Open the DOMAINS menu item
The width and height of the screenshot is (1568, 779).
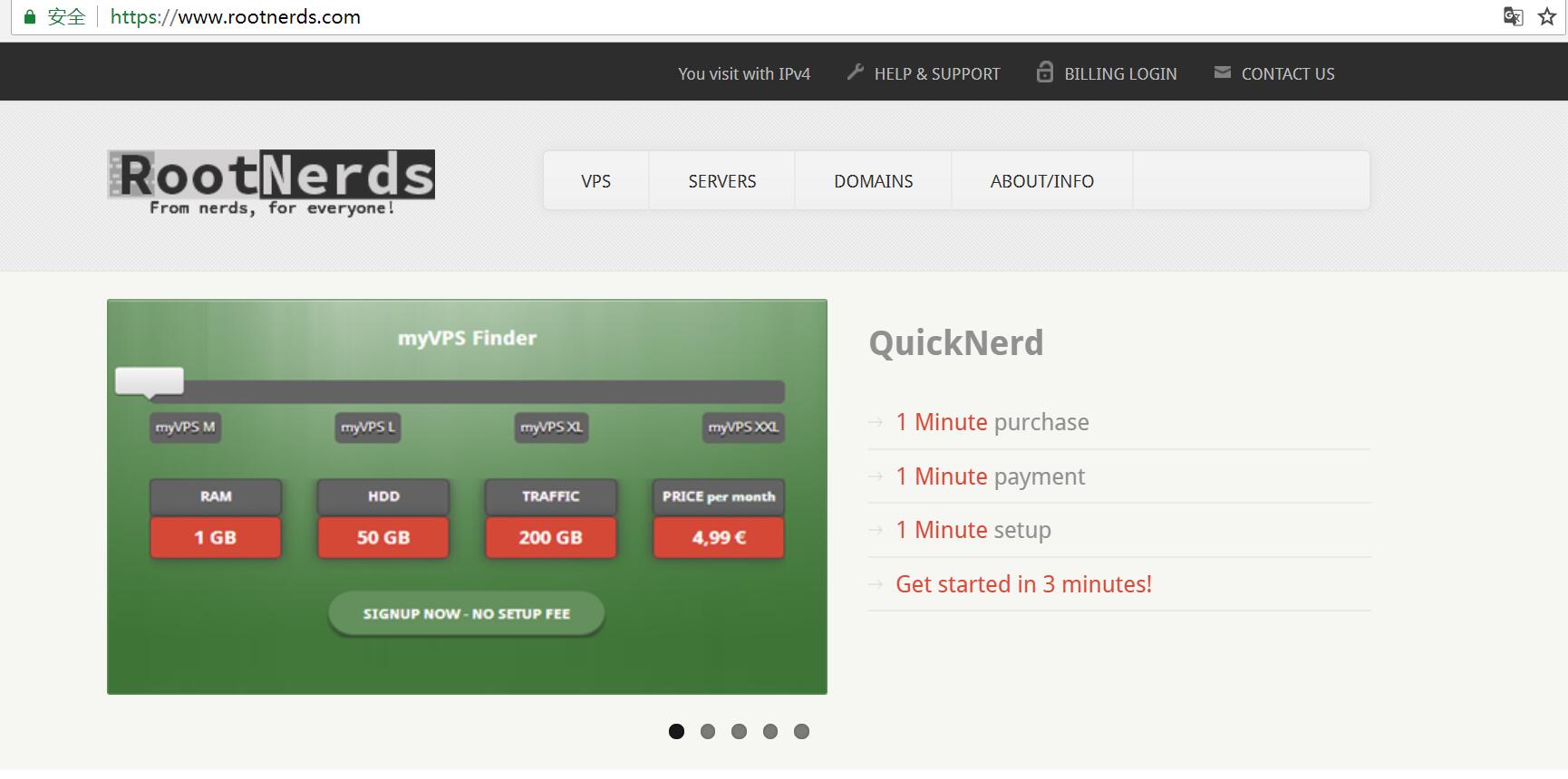[874, 181]
